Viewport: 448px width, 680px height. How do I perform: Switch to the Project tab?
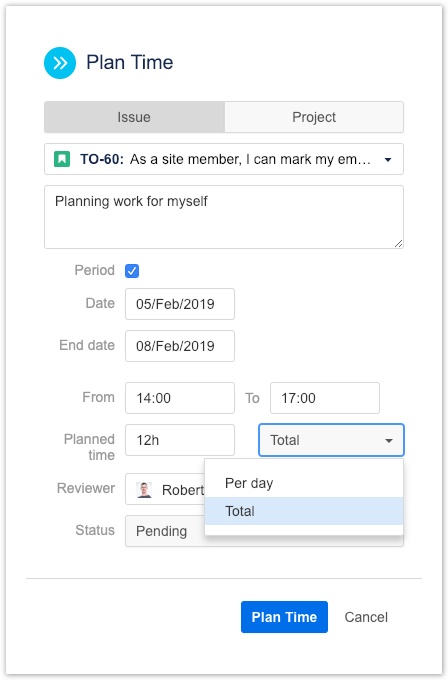coord(314,117)
